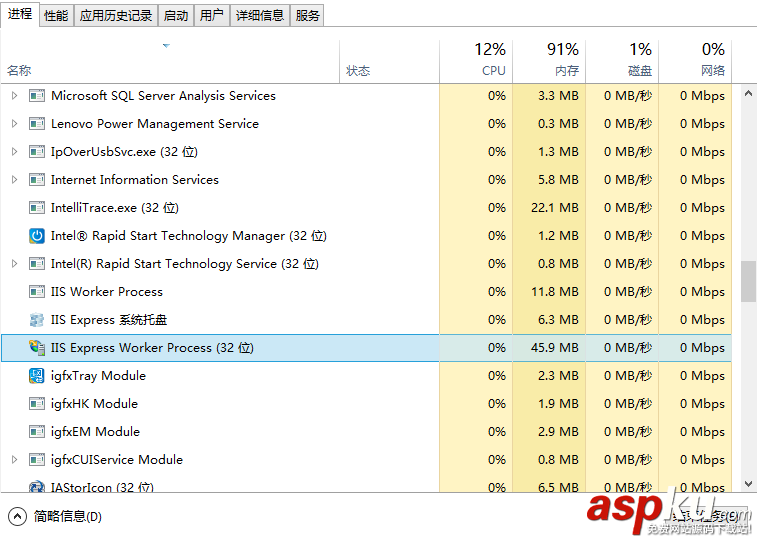Select the IIS Express Worker Process (32 位) row
This screenshot has width=757, height=541.
366,347
